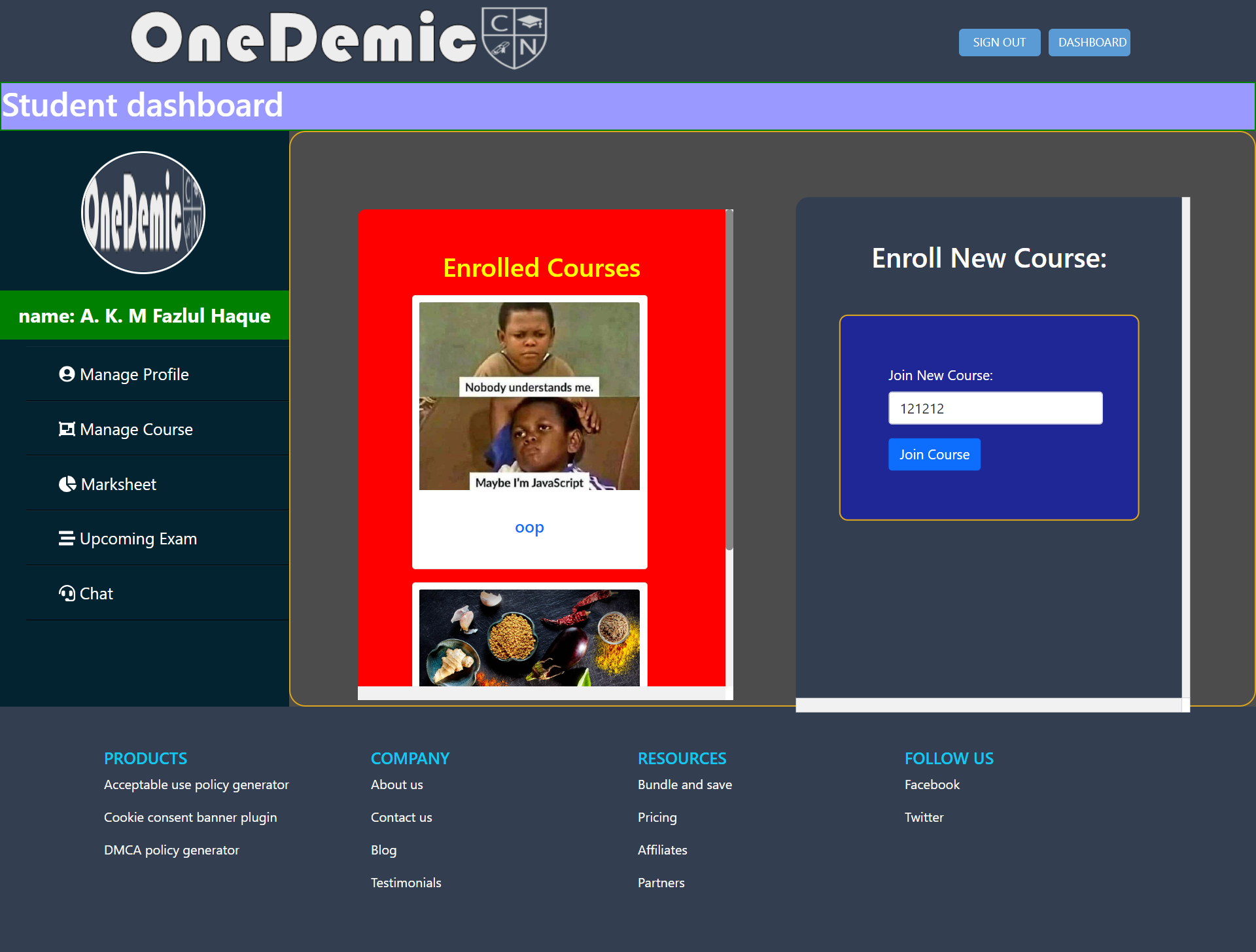Open the Testimonials footer link
Image resolution: width=1256 pixels, height=952 pixels.
pos(406,883)
